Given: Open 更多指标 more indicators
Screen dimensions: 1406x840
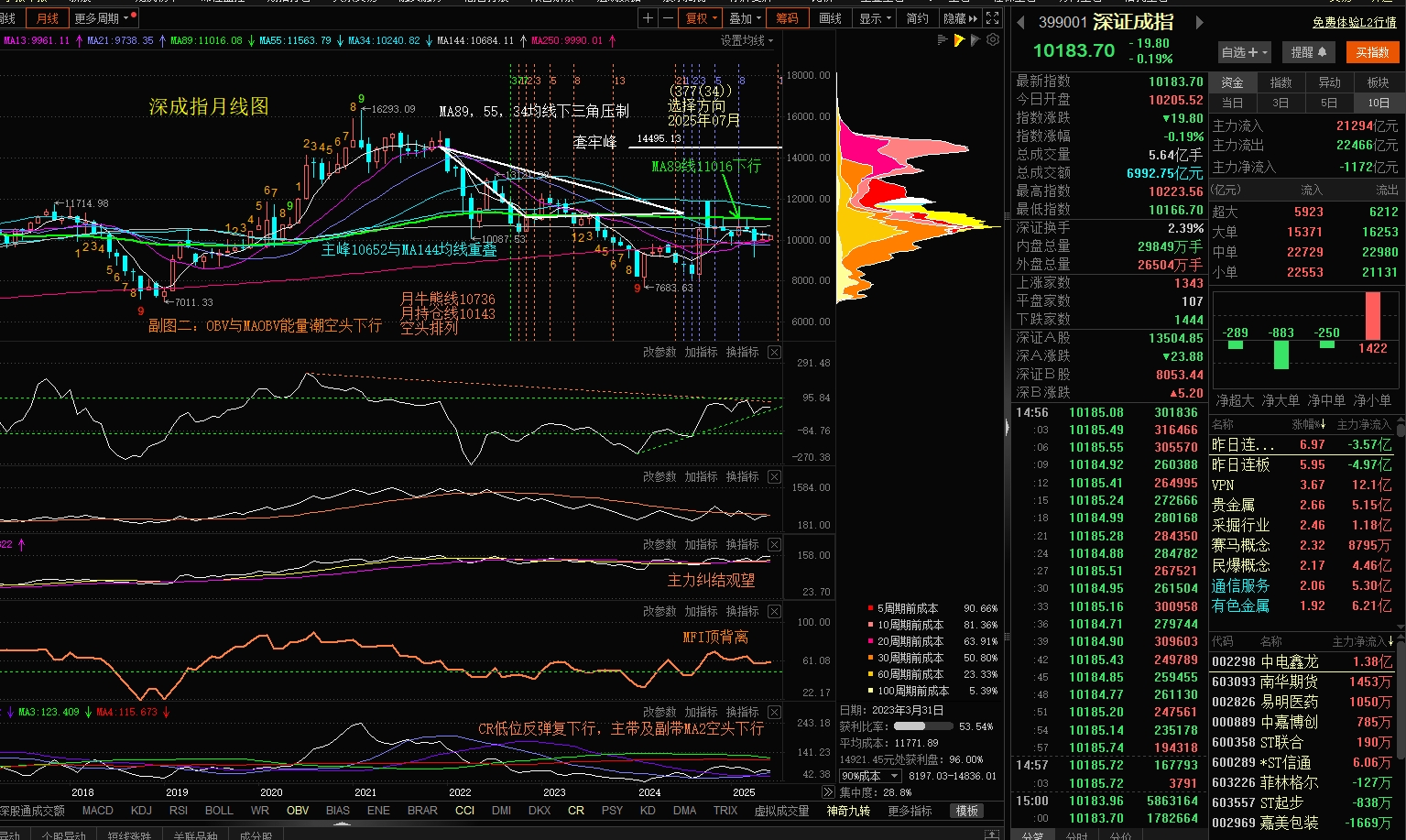Looking at the screenshot, I should 910,811.
